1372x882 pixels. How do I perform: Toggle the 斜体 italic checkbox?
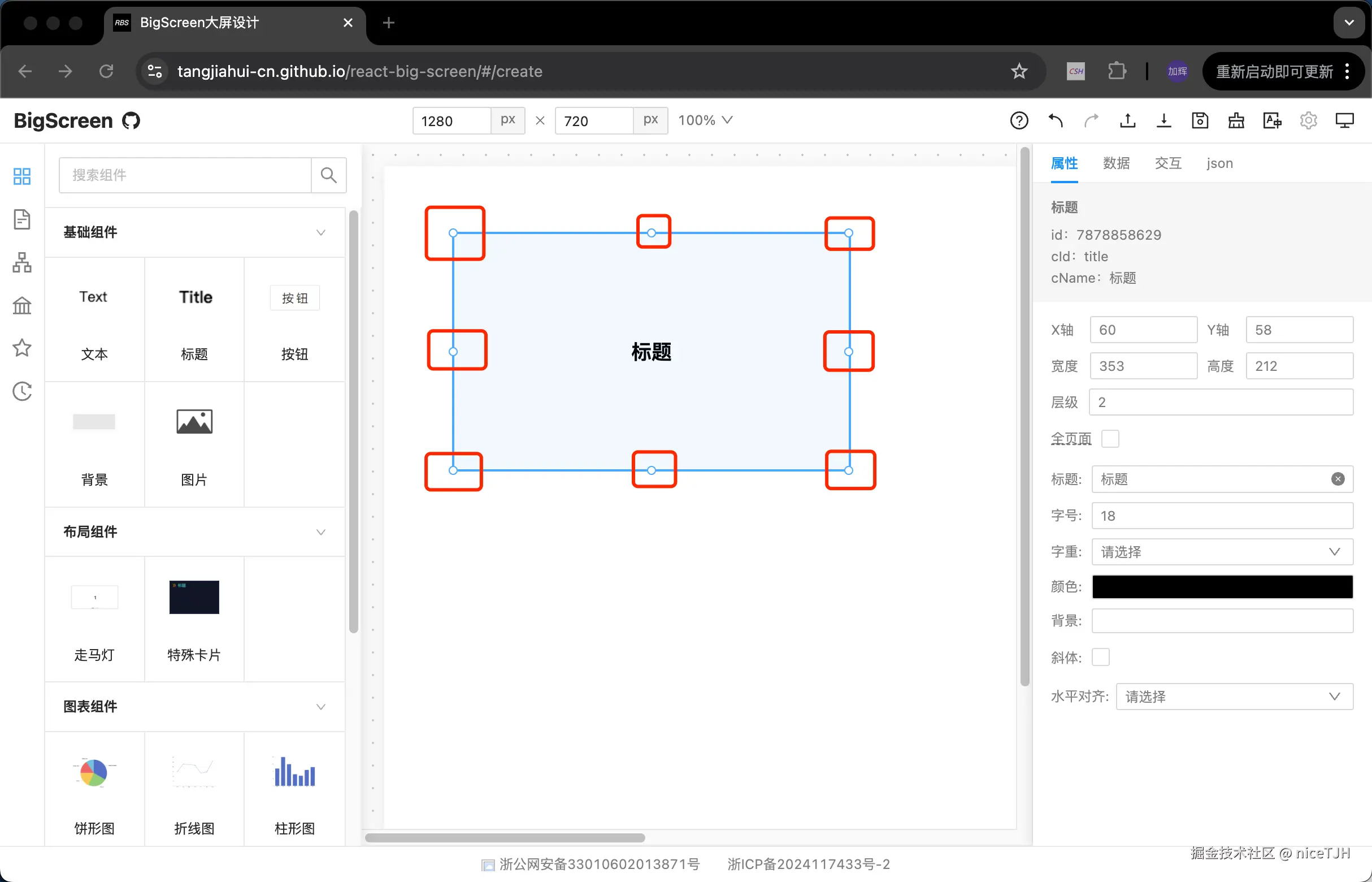(1100, 657)
